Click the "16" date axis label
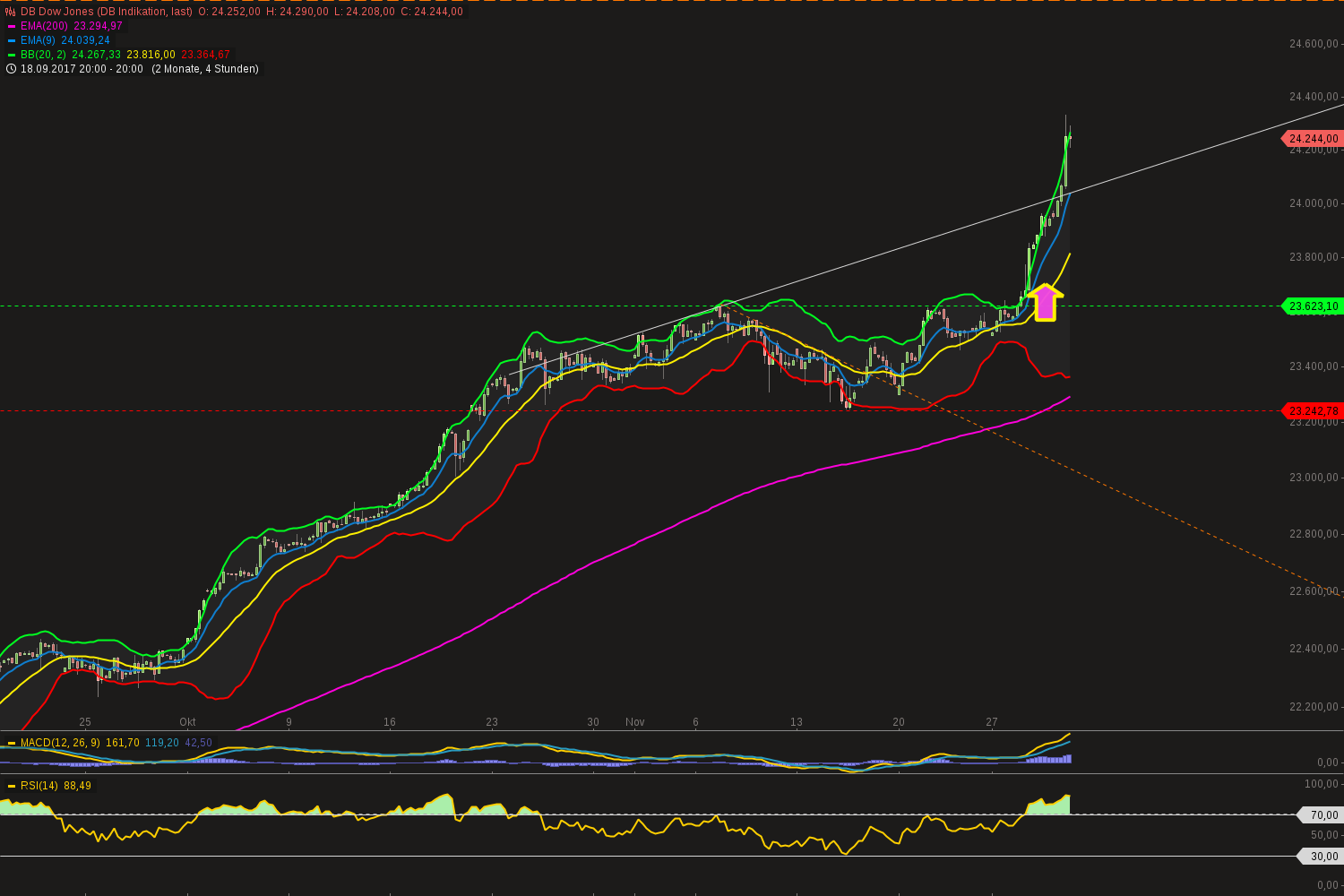Viewport: 1344px width, 896px height. coord(390,722)
